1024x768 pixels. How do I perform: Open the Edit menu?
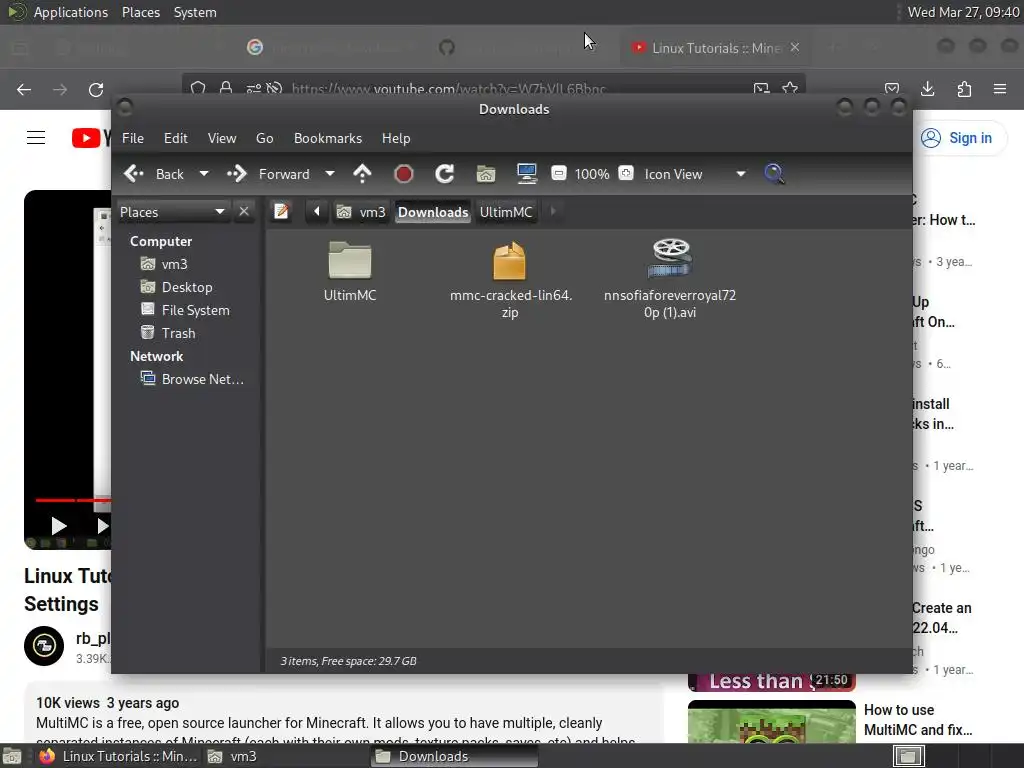click(x=175, y=138)
